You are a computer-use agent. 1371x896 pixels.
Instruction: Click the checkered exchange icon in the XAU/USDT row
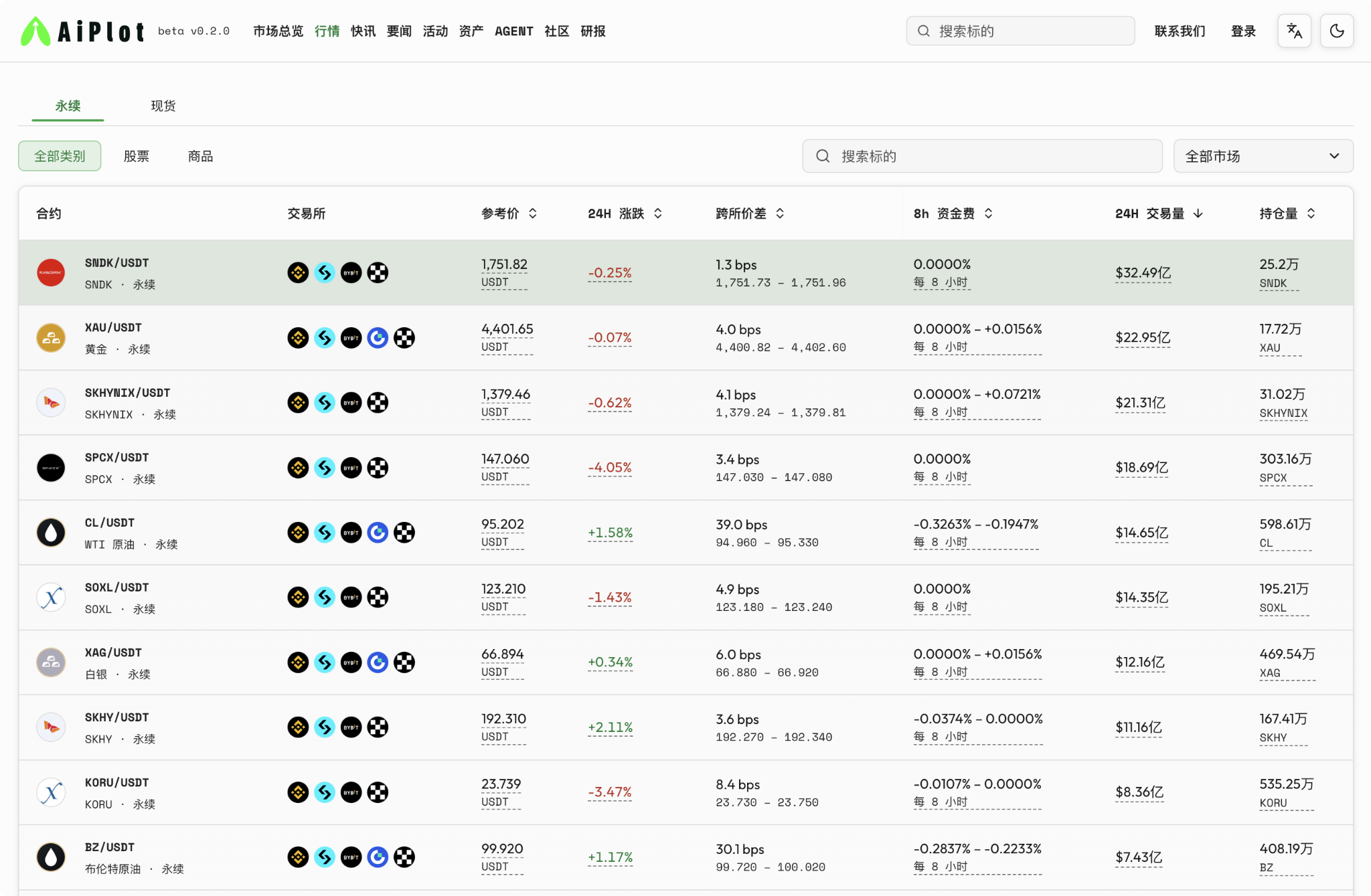coord(404,338)
